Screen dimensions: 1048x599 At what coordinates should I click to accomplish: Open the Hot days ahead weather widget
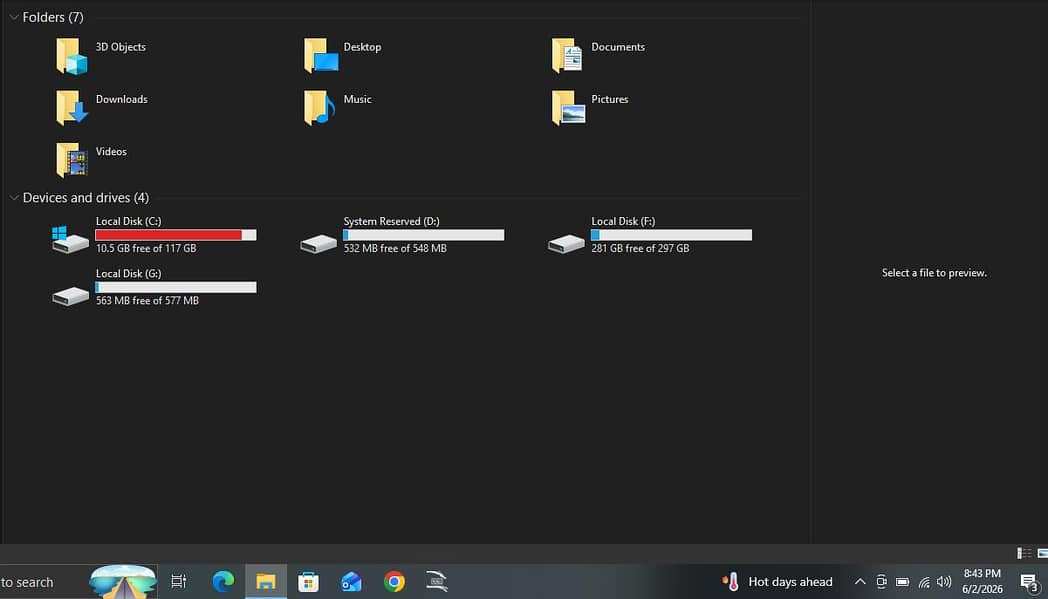tap(778, 582)
